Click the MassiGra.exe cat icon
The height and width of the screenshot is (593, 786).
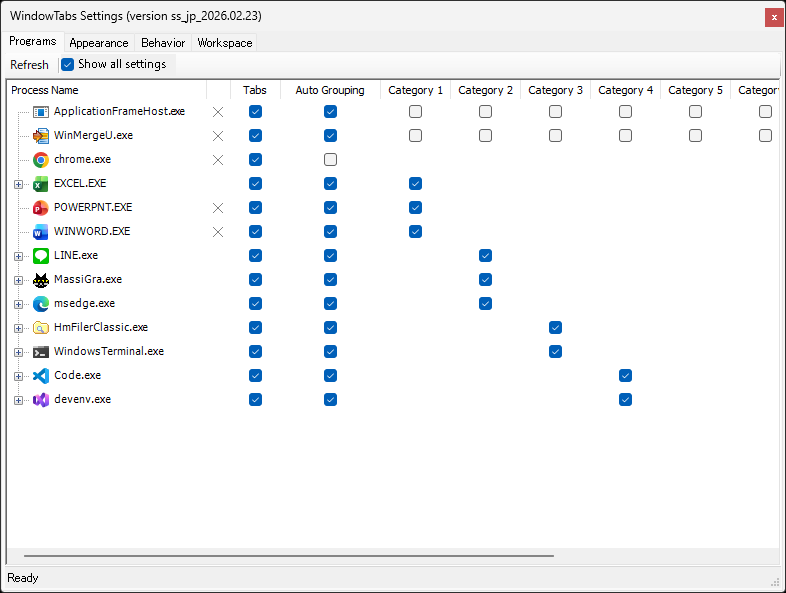tap(41, 280)
